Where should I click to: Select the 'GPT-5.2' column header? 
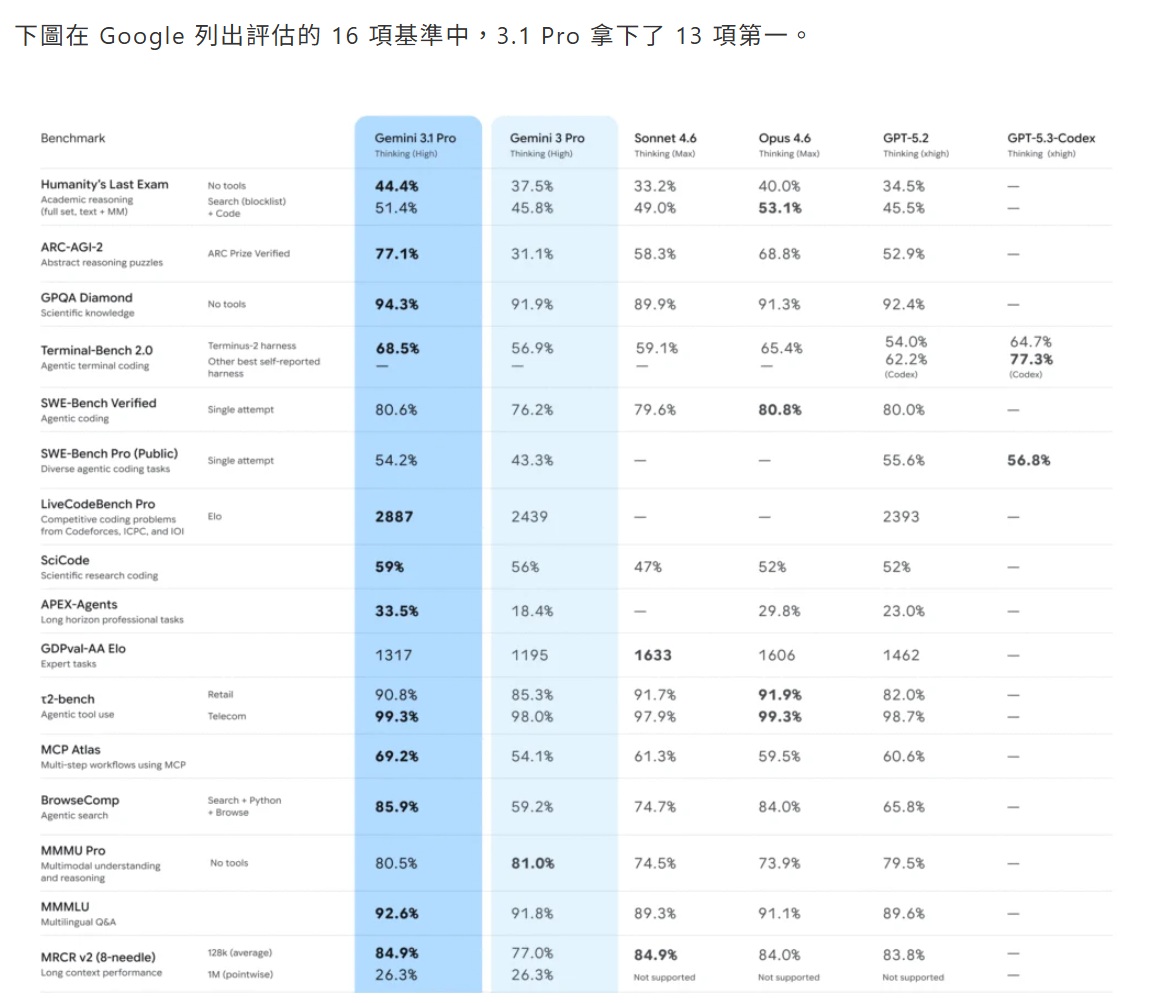pyautogui.click(x=906, y=138)
